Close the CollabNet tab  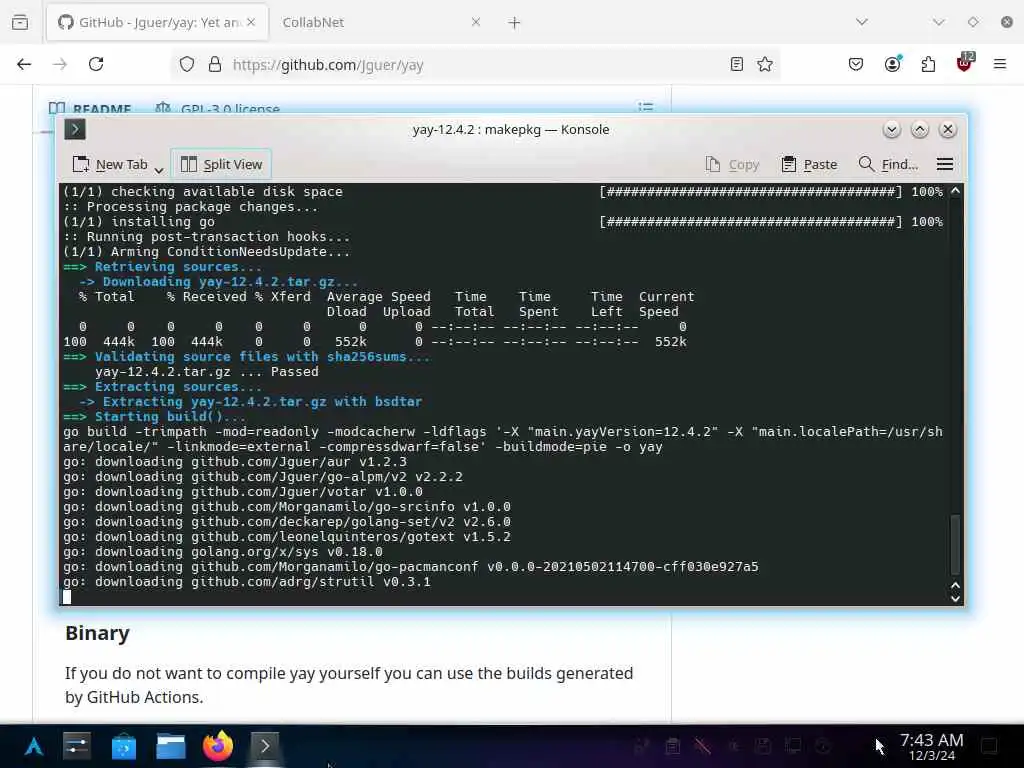pos(476,22)
